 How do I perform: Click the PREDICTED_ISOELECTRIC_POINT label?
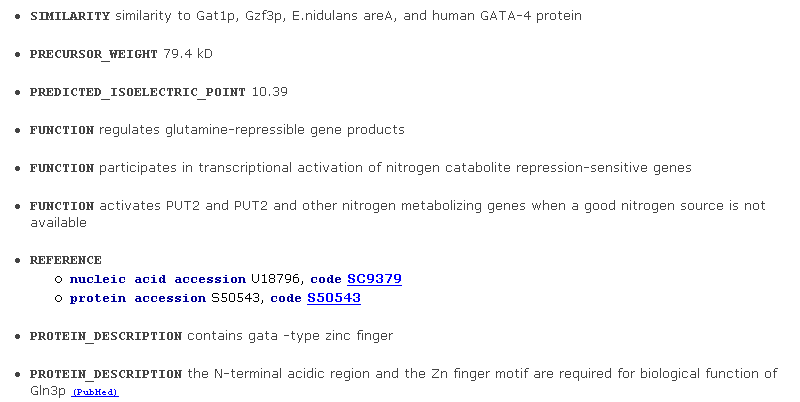point(138,92)
